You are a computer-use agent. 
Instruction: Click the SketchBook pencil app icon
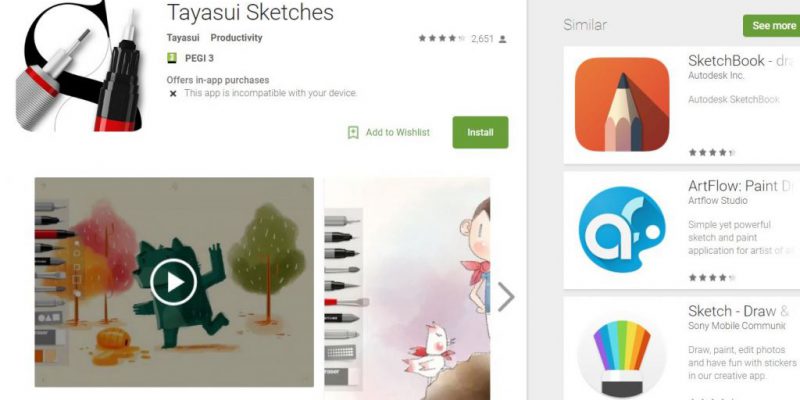[622, 104]
